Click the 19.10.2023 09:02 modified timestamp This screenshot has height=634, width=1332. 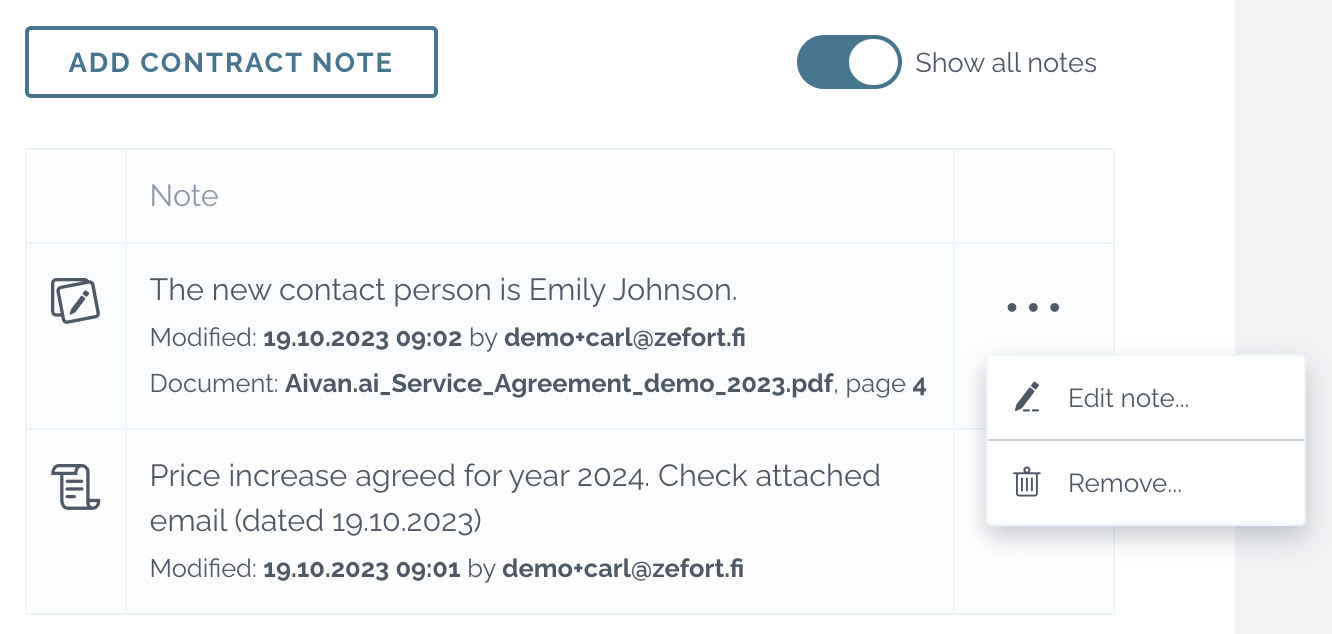point(362,338)
